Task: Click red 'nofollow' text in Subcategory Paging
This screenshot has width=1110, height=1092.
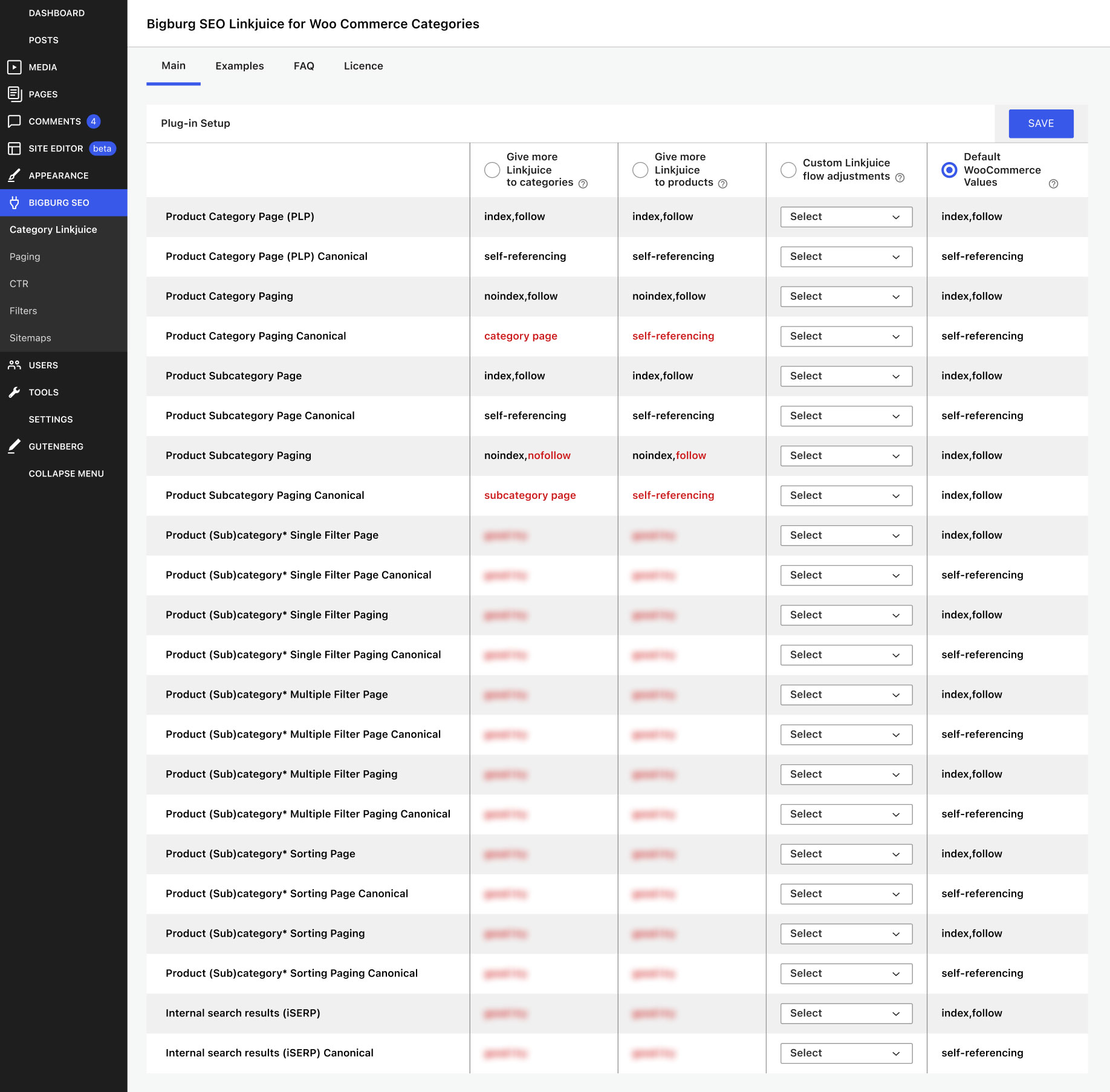Action: tap(549, 456)
